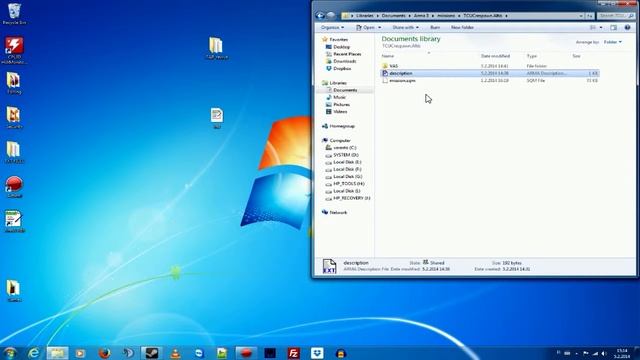Click the Explorer Back navigation arrow

pos(320,16)
